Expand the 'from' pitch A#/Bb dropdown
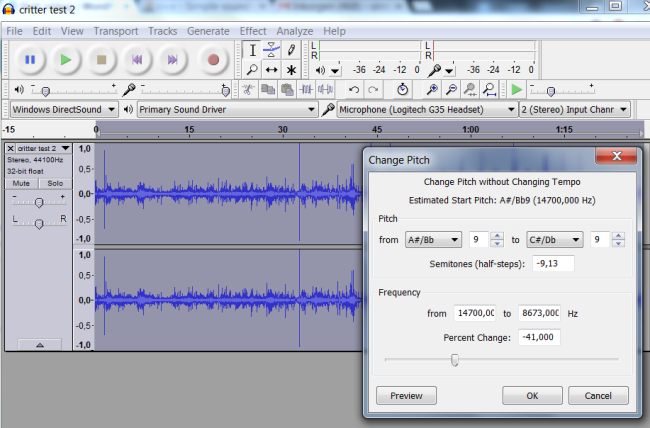Viewport: 650px width, 428px height. pyautogui.click(x=433, y=240)
